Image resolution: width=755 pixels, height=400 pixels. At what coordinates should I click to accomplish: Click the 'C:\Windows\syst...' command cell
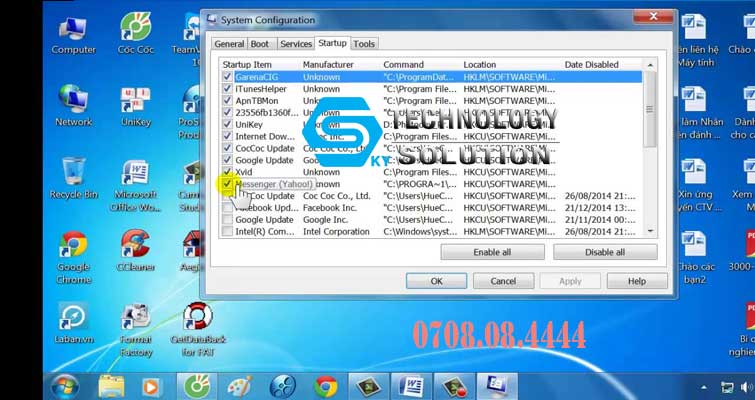(x=420, y=232)
